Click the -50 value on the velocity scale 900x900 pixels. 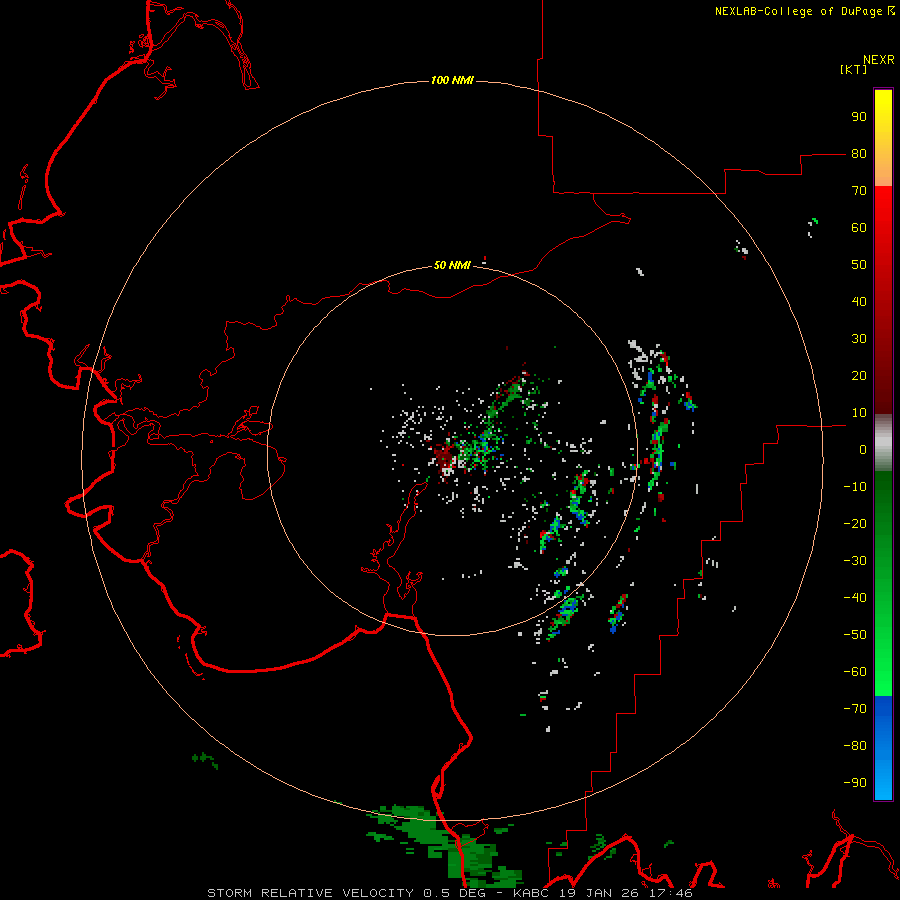855,635
